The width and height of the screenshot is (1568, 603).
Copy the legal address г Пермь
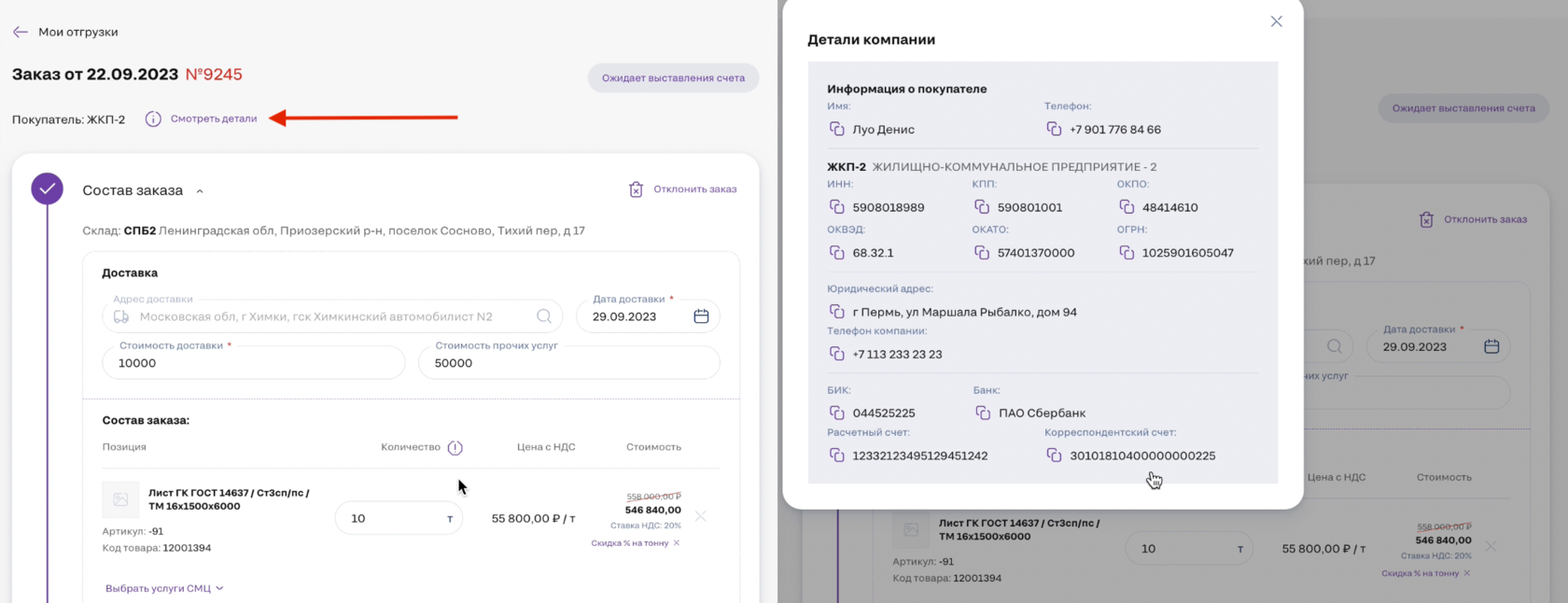836,312
